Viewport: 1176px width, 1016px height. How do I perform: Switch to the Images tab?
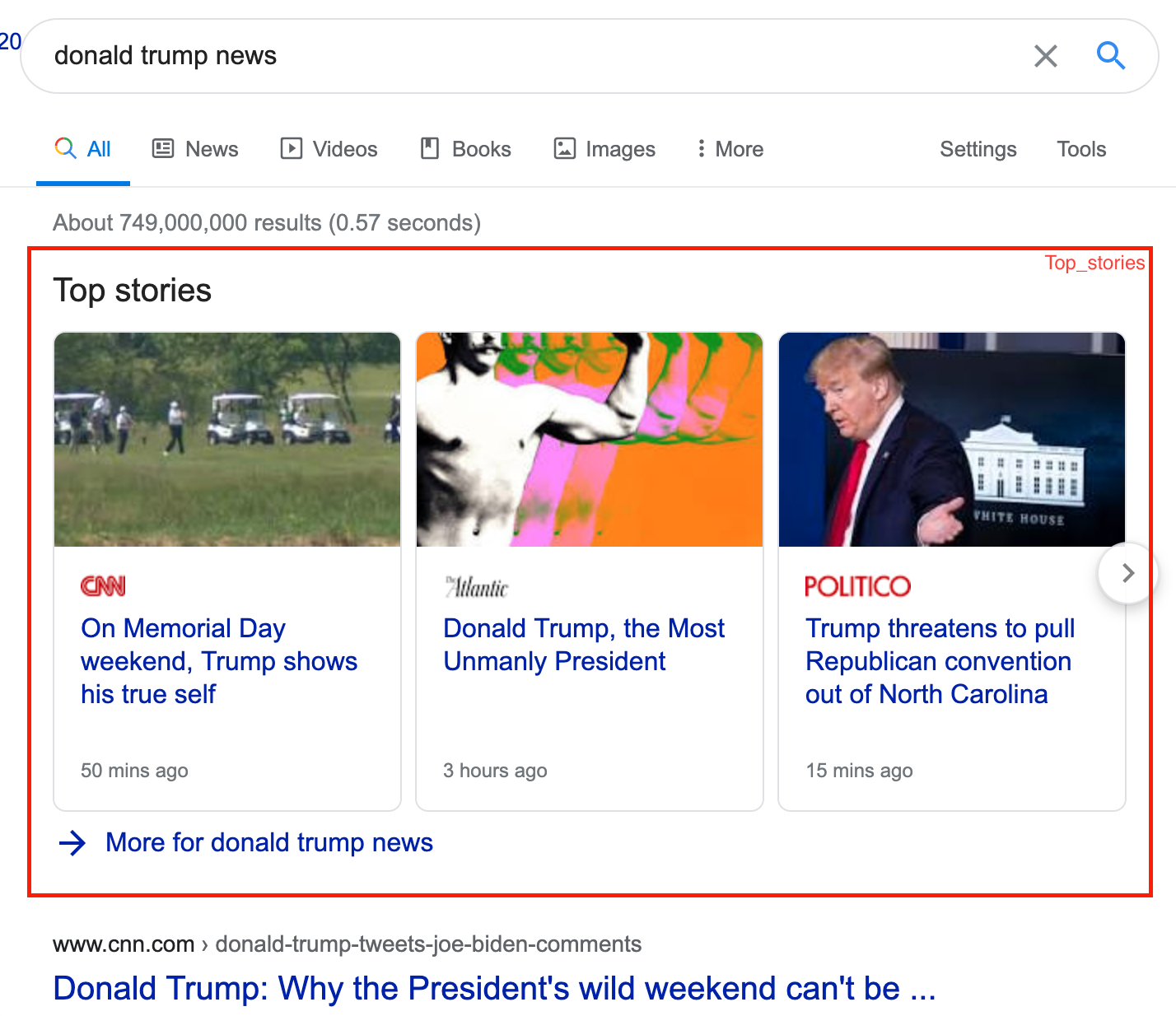tap(604, 149)
